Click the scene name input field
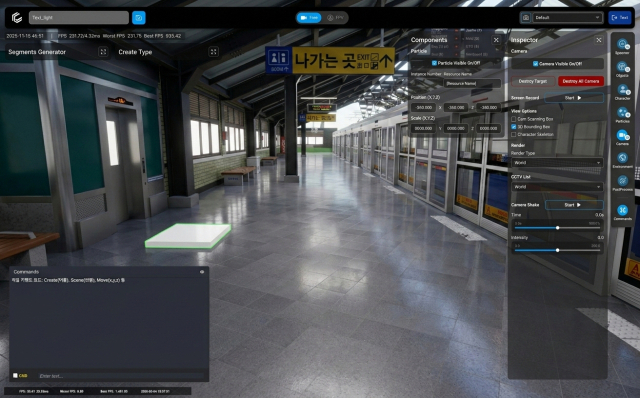 pyautogui.click(x=79, y=18)
